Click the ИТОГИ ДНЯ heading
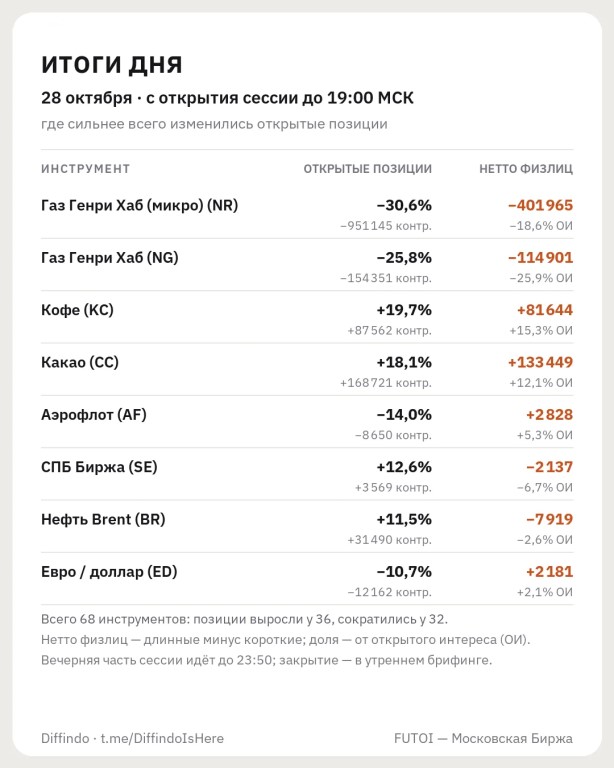The image size is (614, 768). (112, 65)
